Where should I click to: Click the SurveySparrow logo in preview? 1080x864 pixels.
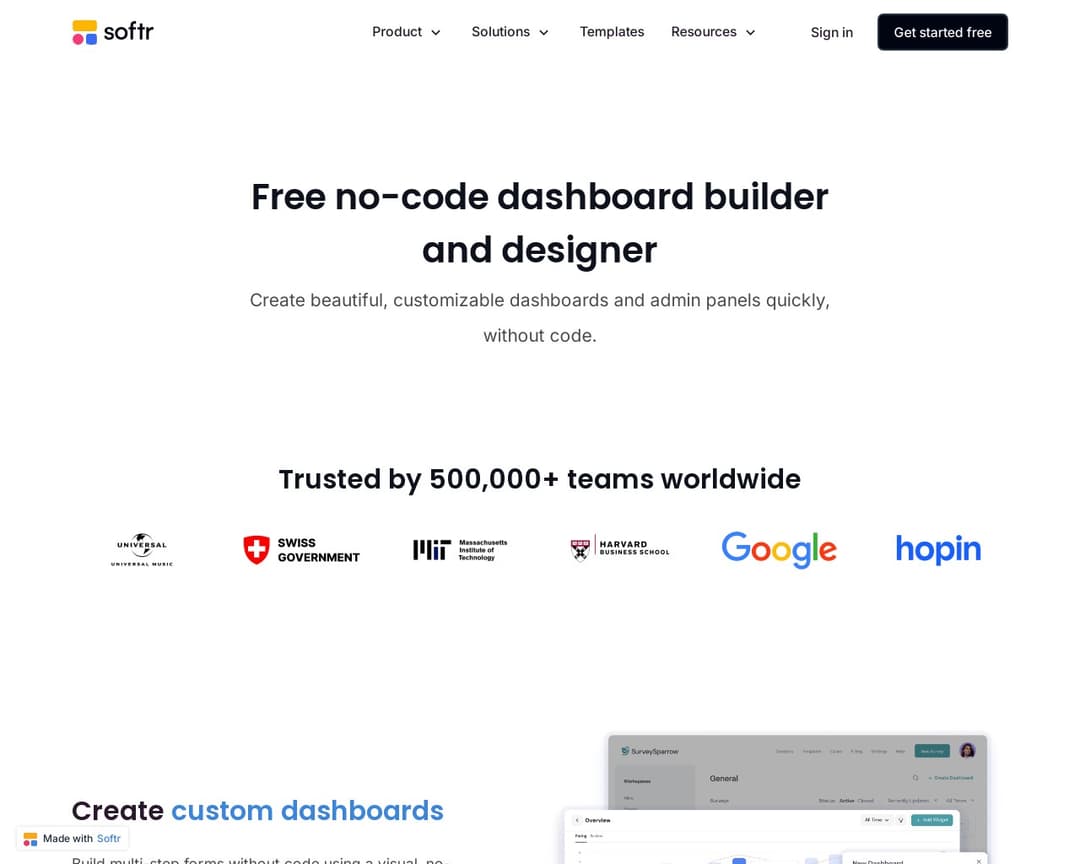coord(650,751)
